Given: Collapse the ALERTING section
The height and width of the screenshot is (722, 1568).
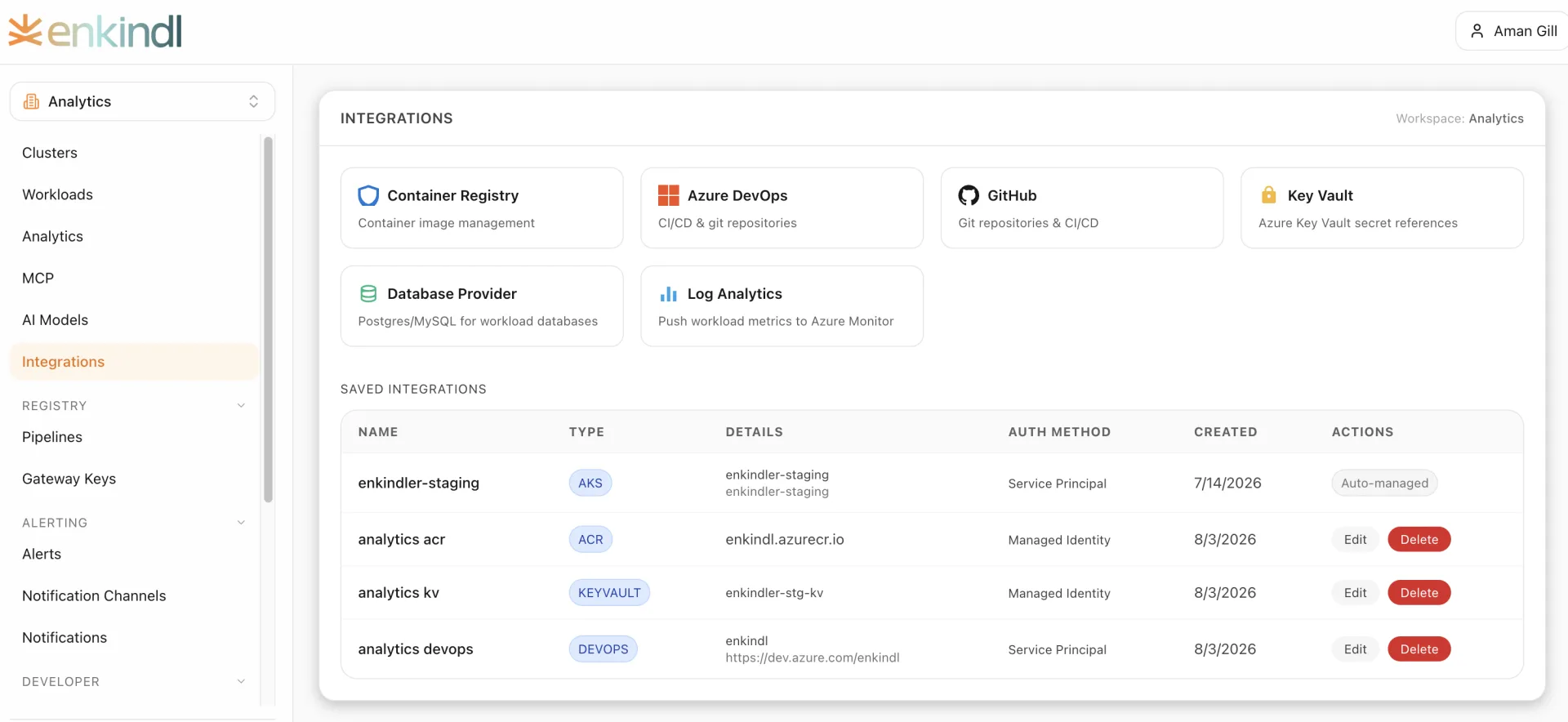Looking at the screenshot, I should click(x=241, y=523).
